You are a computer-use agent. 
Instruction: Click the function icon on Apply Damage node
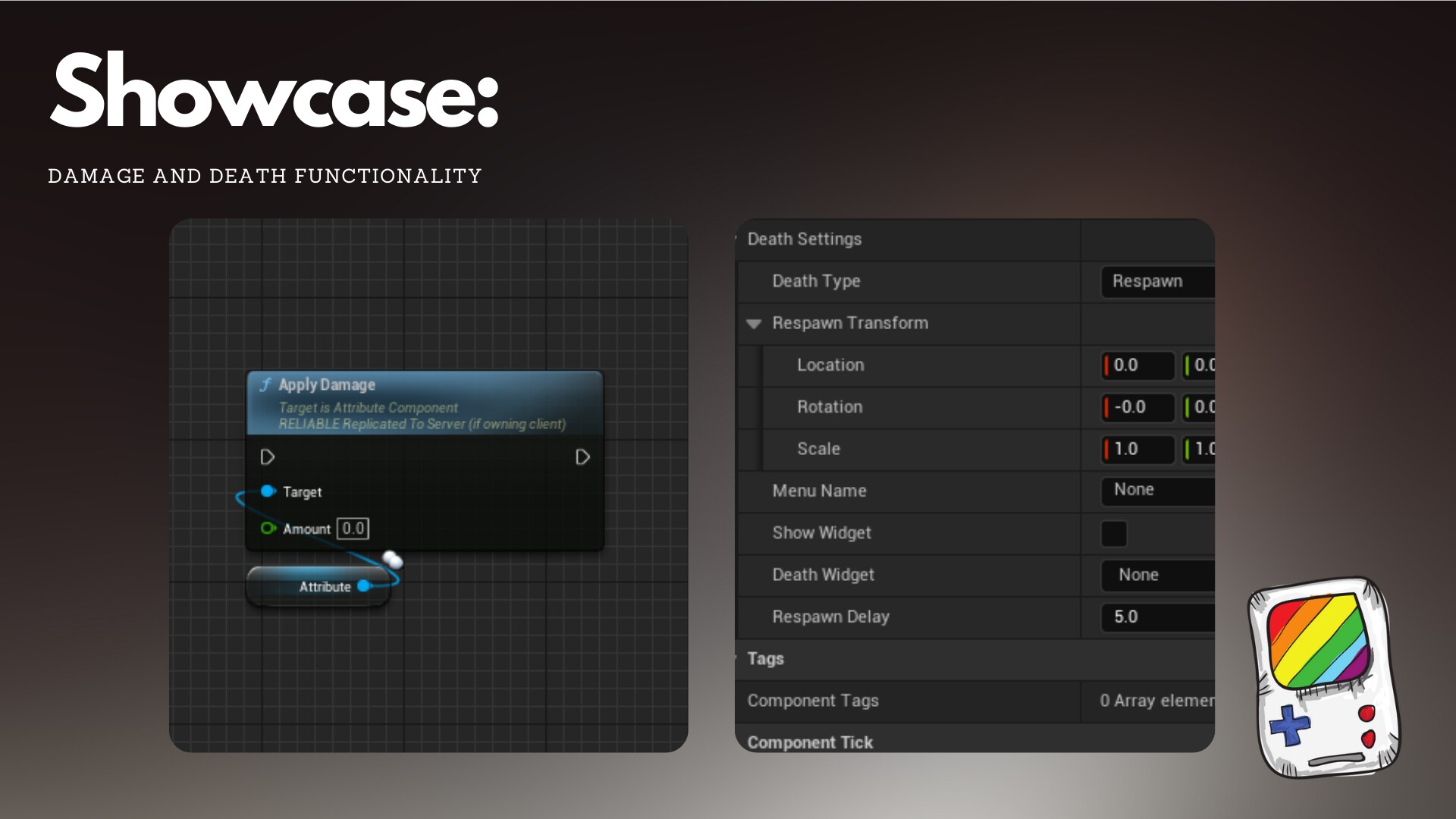pyautogui.click(x=265, y=384)
